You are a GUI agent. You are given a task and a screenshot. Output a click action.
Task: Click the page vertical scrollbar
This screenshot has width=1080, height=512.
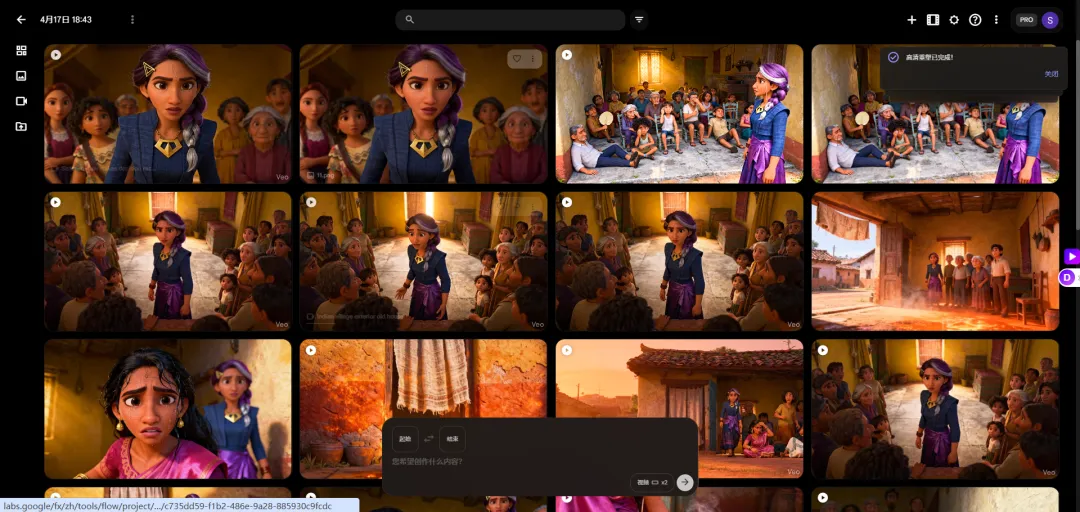click(1077, 138)
